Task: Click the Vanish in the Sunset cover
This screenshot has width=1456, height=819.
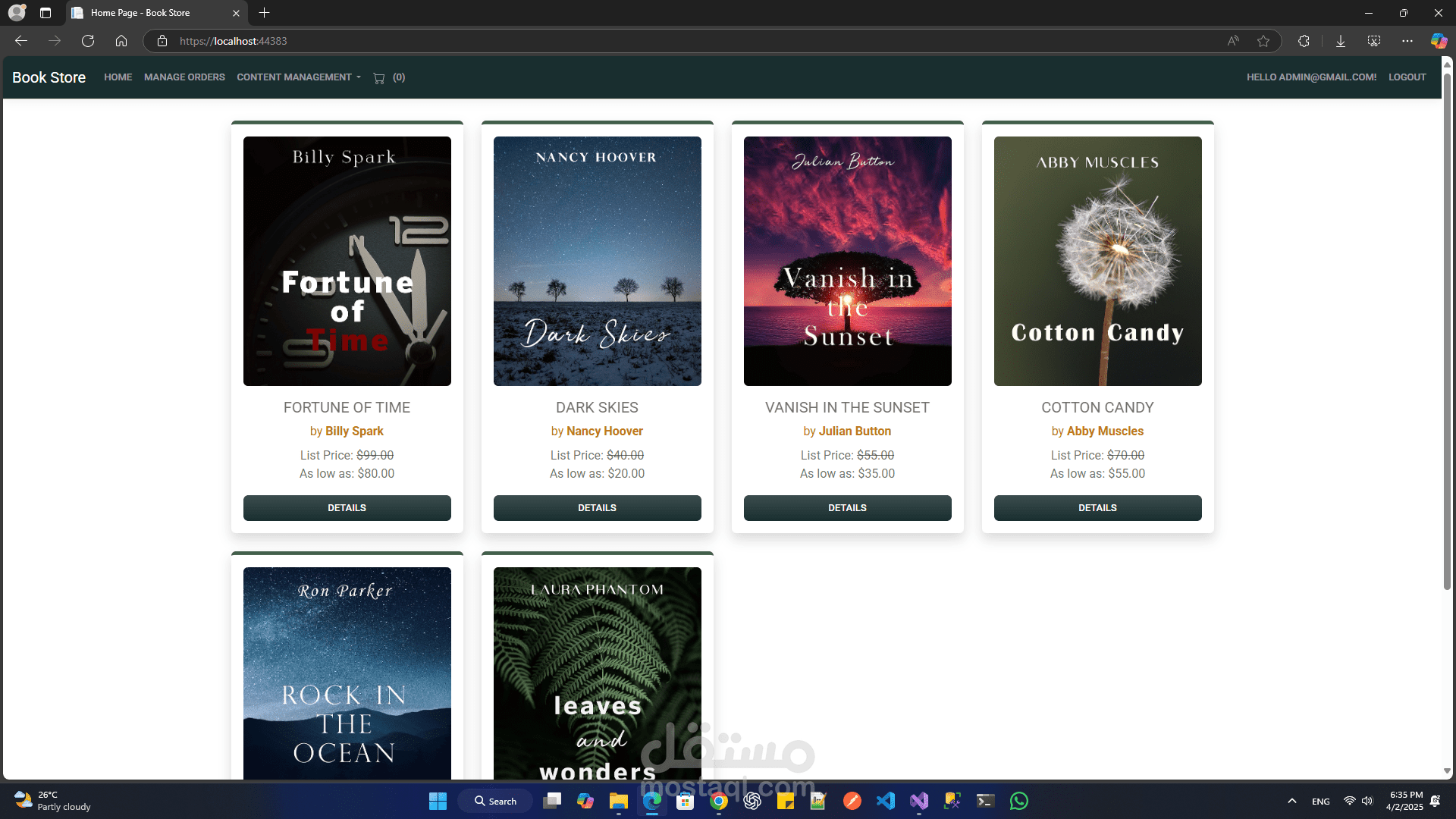Action: click(x=848, y=261)
